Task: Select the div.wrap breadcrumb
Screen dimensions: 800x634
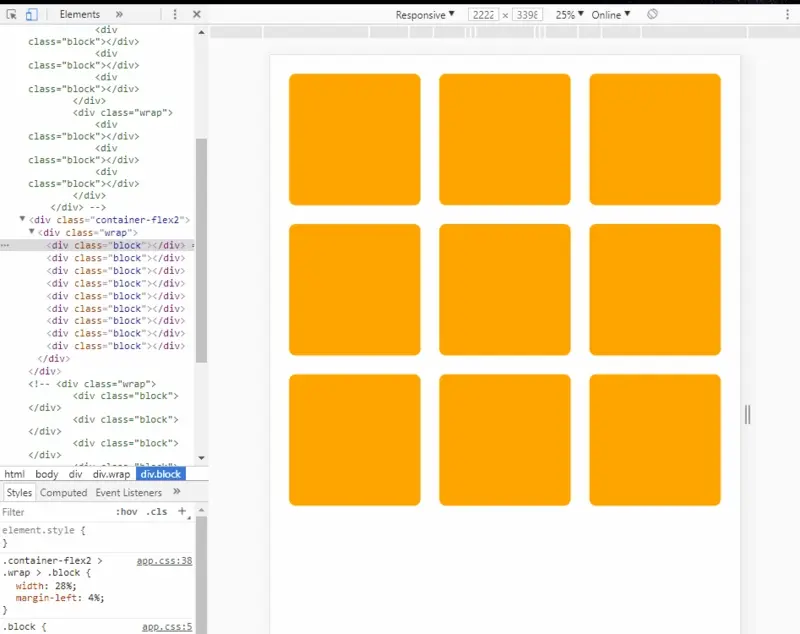Action: coord(111,474)
